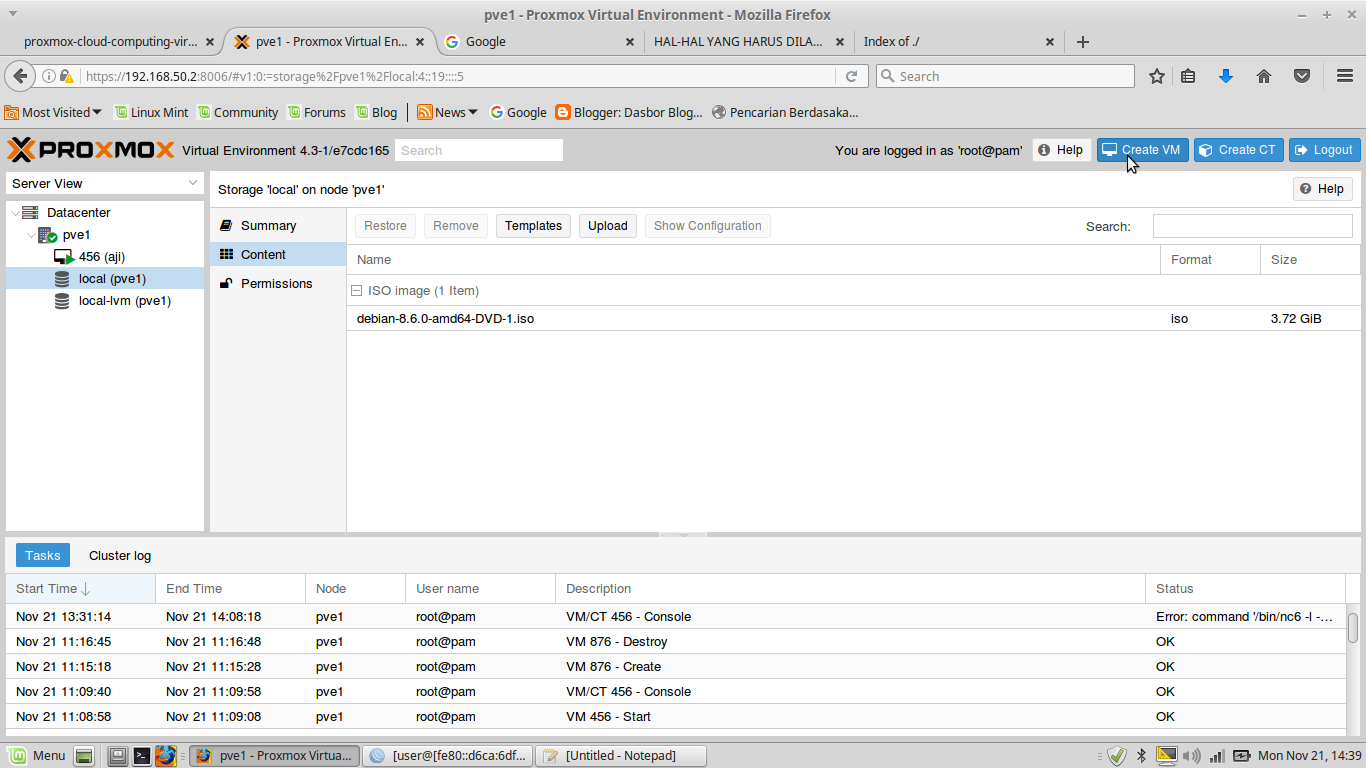
Task: Open Most Visited bookmarks dropdown
Action: coord(53,112)
